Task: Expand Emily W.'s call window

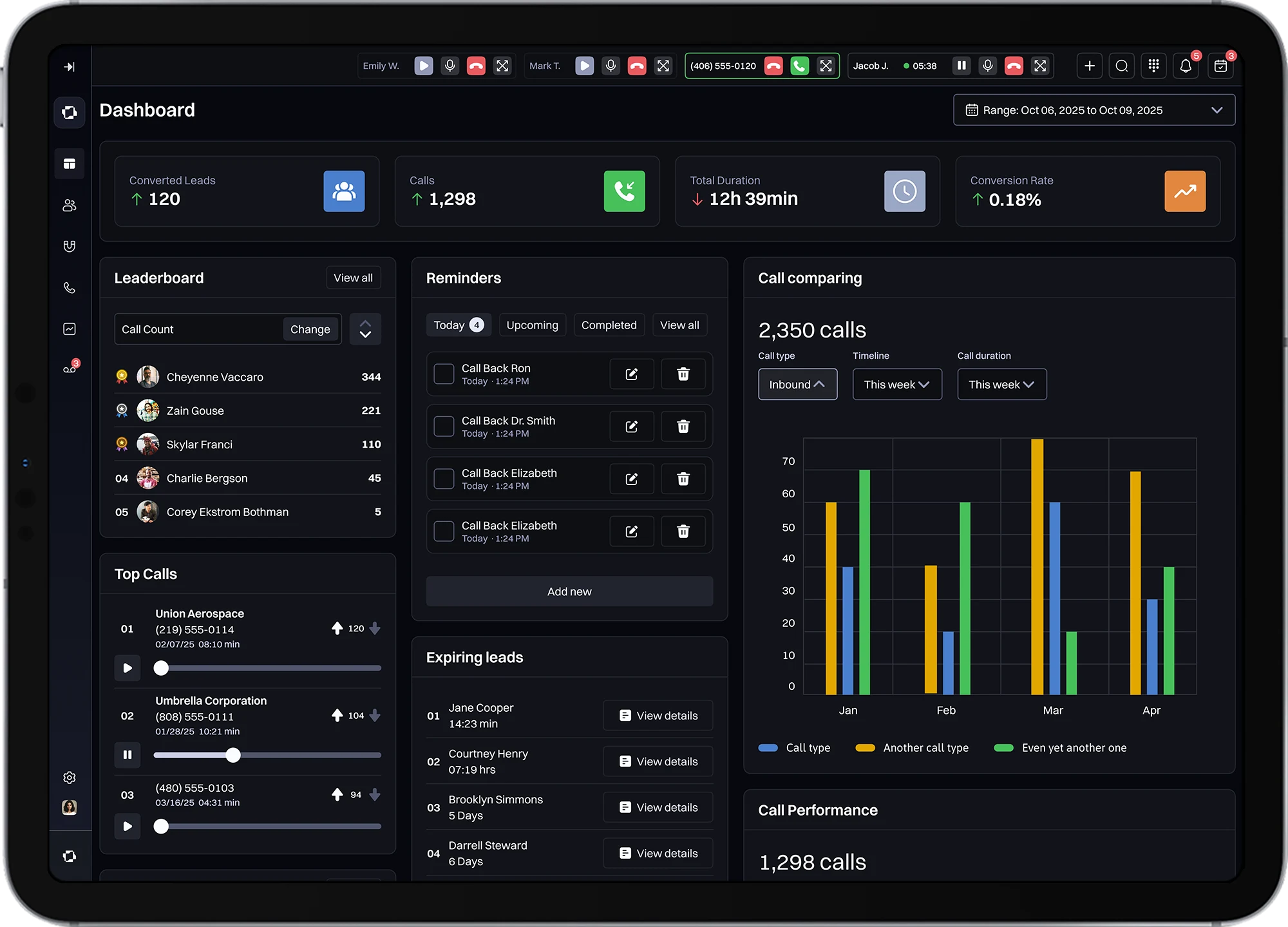Action: [502, 66]
